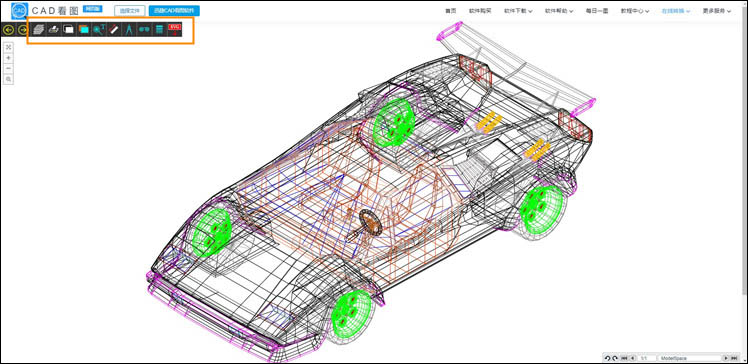The image size is (748, 364).
Task: Click the white select file button
Action: [130, 10]
